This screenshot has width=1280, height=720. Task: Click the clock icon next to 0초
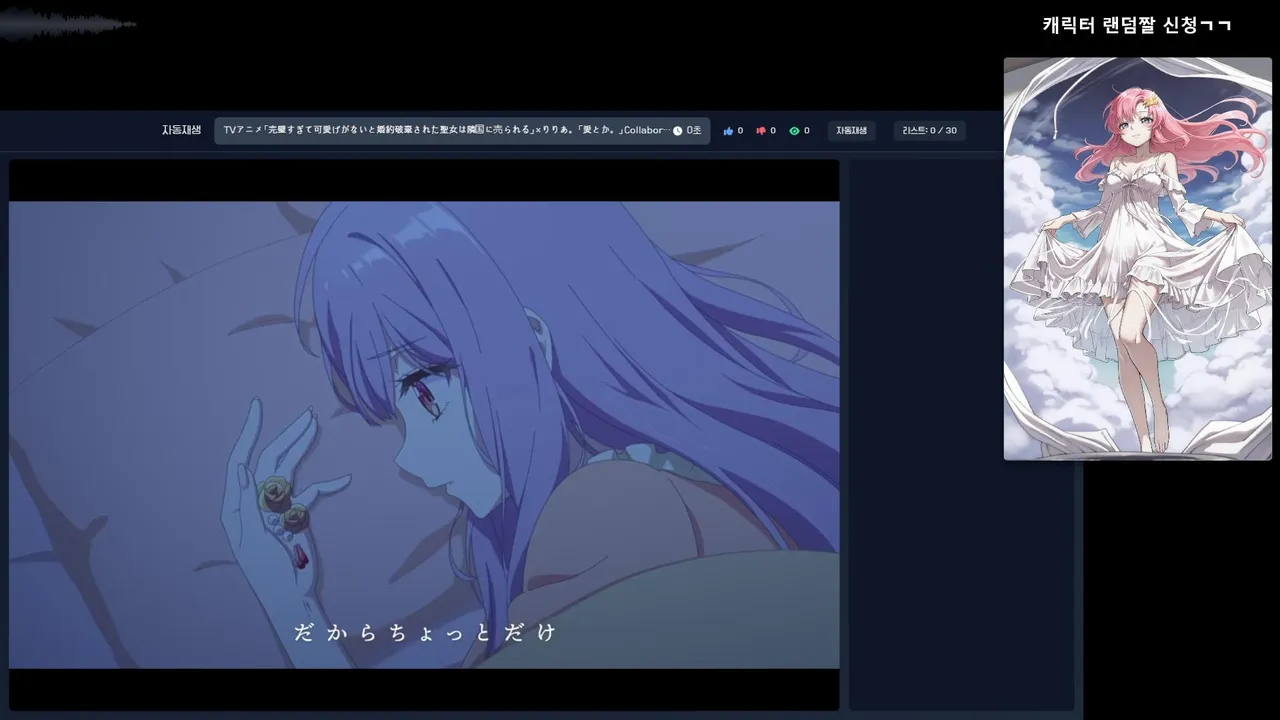click(677, 131)
